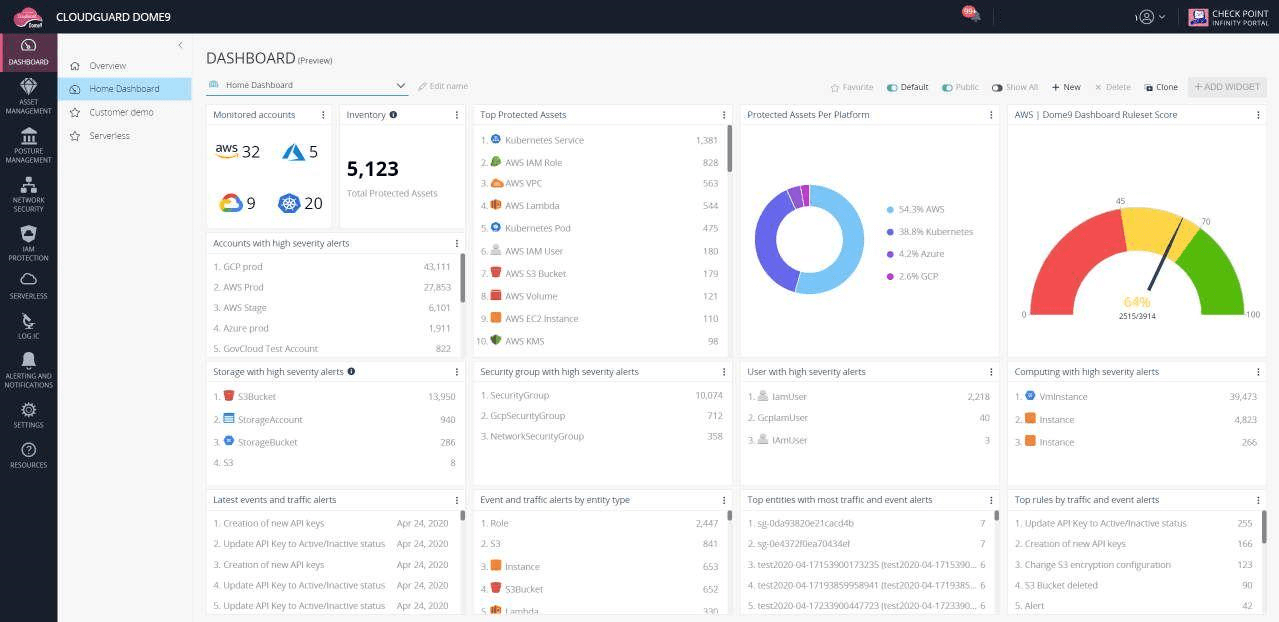Click AWS KMS asset icon
Viewport: 1279px width, 622px height.
(x=496, y=340)
